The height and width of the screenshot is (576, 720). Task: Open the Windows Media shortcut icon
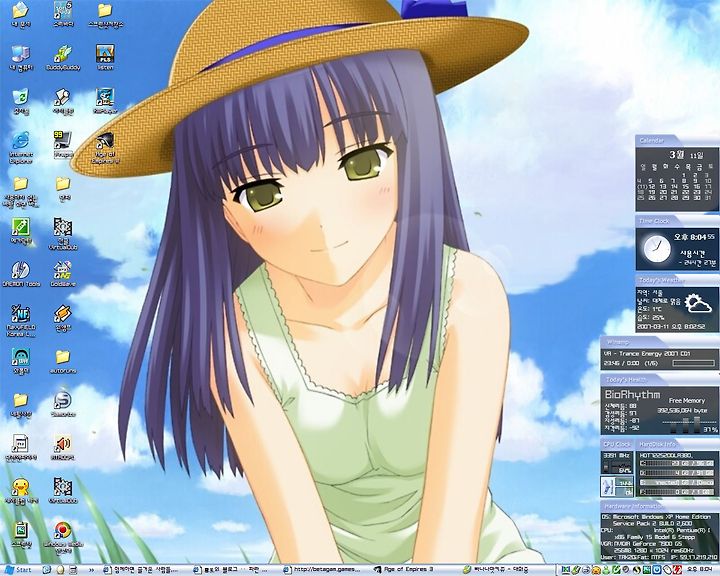(63, 537)
